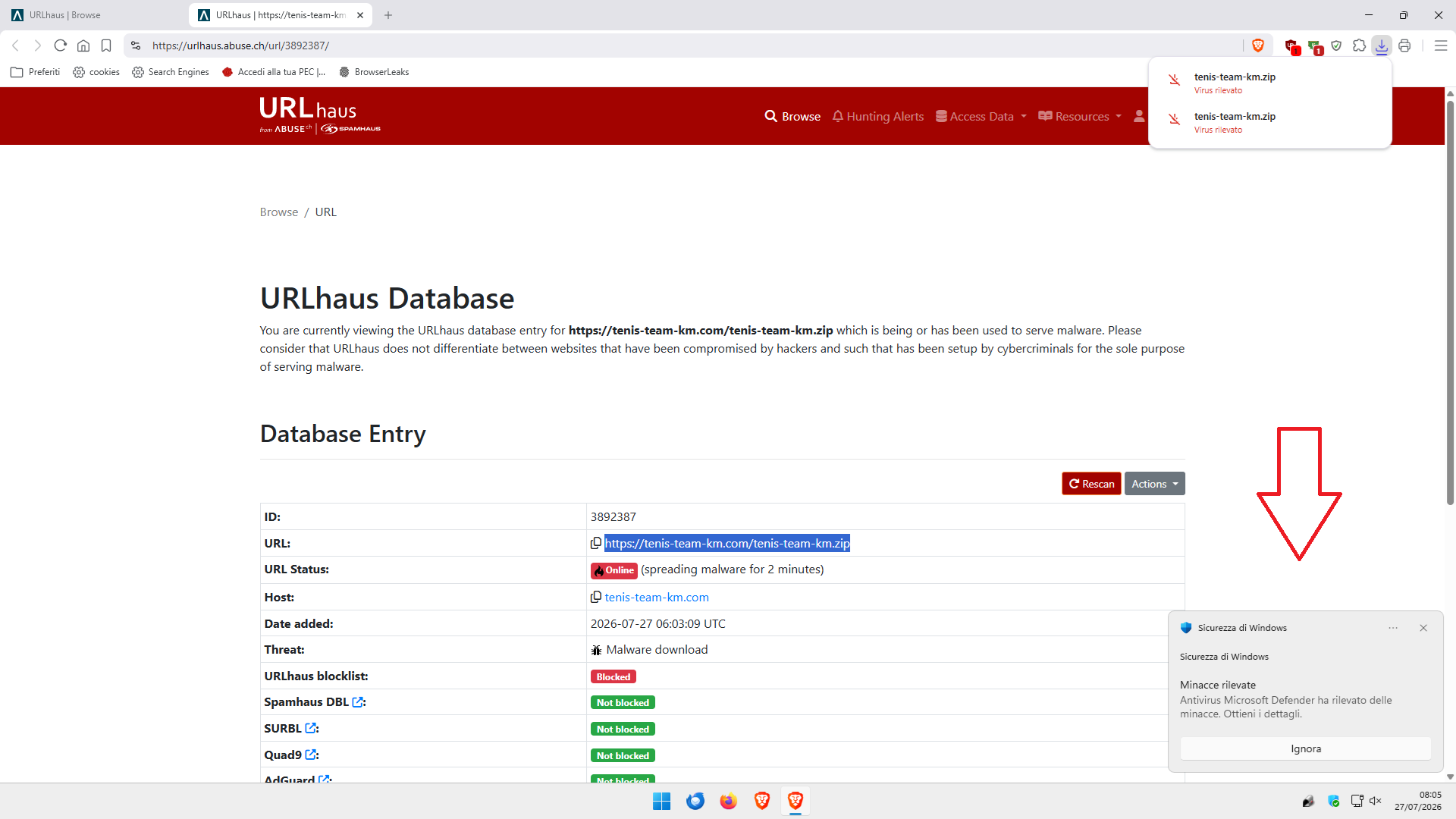Click the page vertical scrollbar thumb
Image resolution: width=1456 pixels, height=819 pixels.
pyautogui.click(x=1450, y=303)
